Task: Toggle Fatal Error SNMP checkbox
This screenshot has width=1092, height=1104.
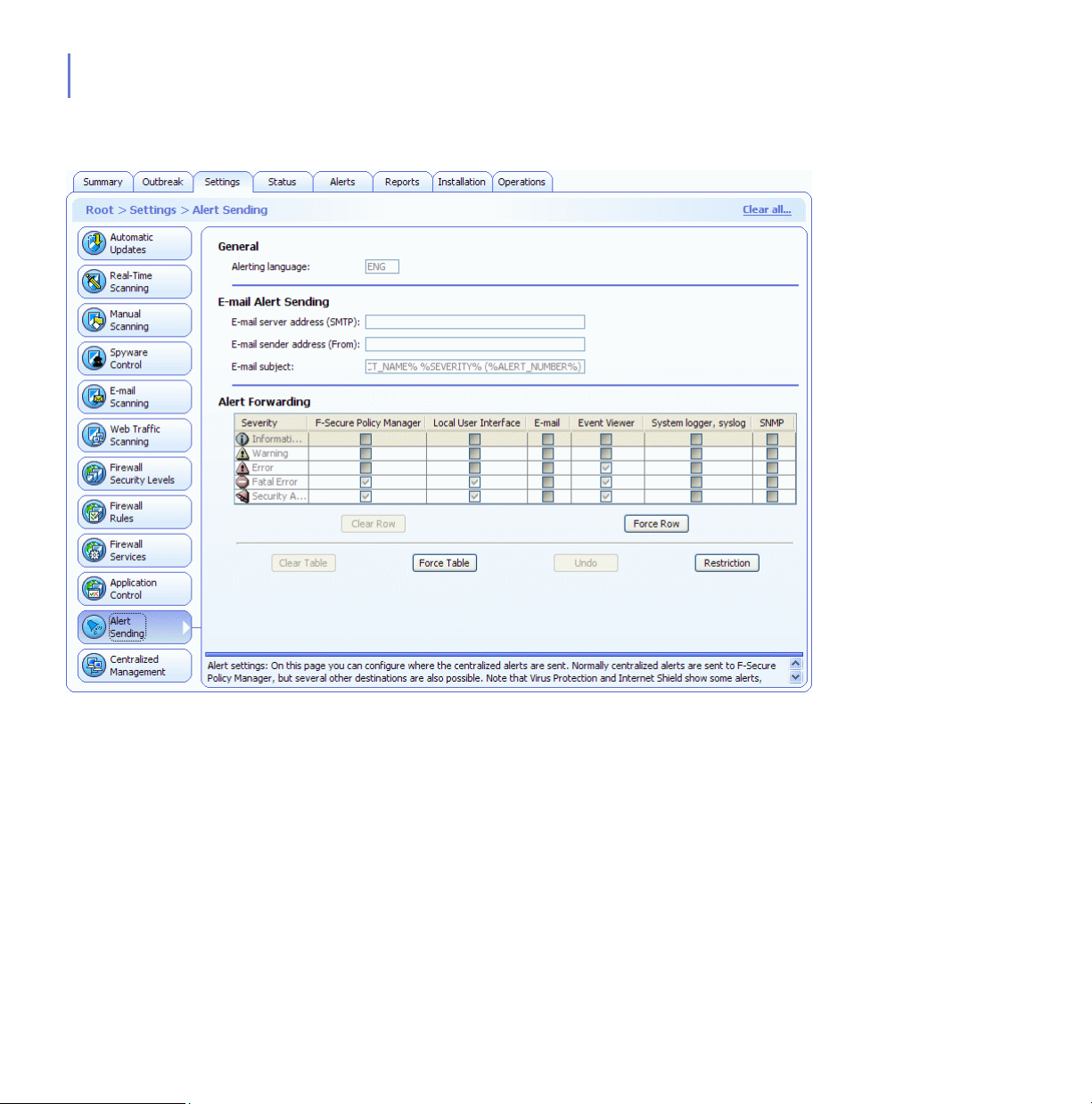Action: [x=773, y=482]
